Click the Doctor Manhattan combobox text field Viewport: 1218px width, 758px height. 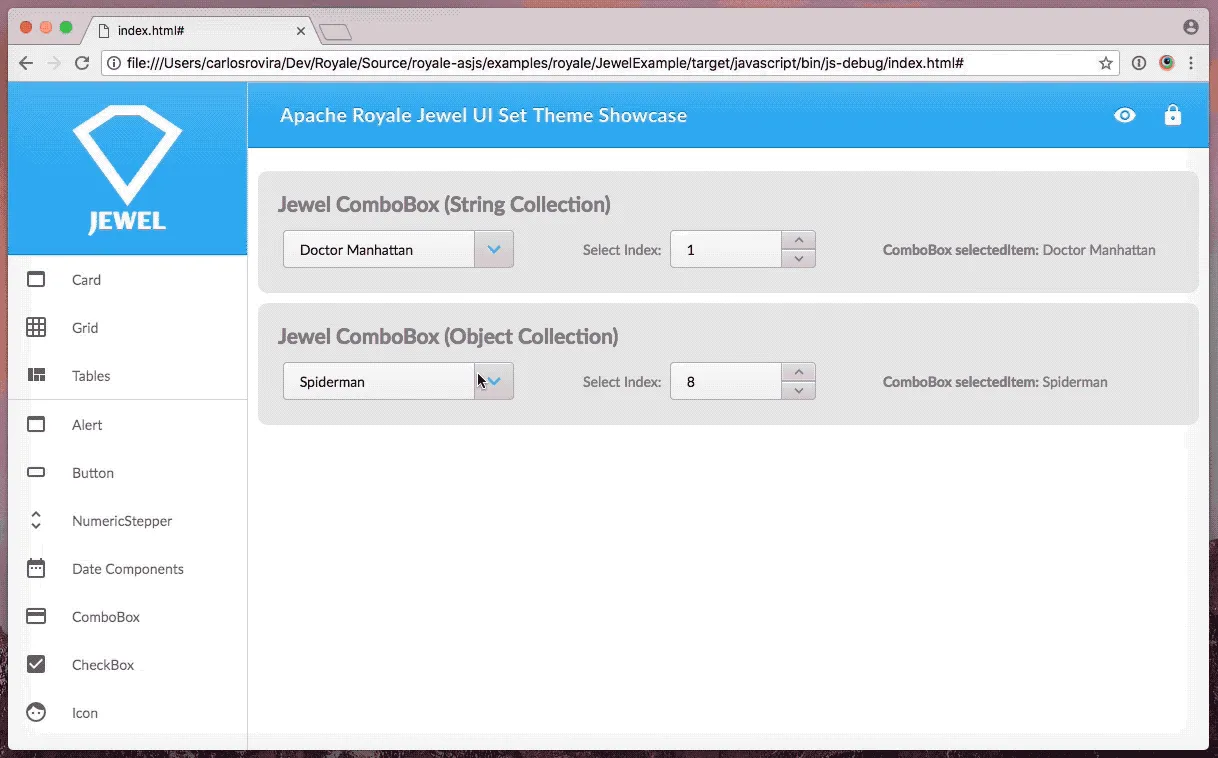379,249
